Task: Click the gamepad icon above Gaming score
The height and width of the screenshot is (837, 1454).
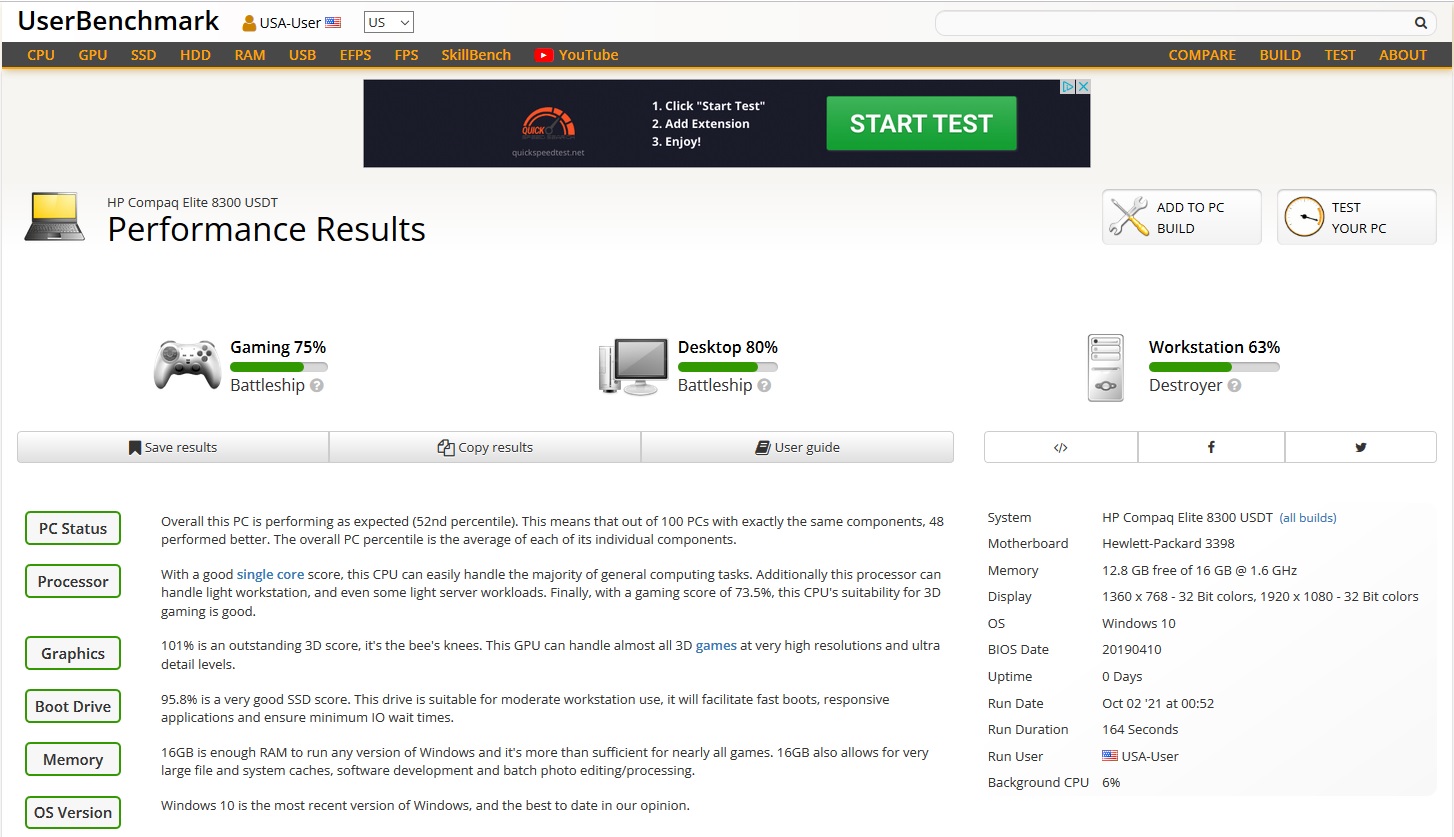Action: [x=187, y=366]
